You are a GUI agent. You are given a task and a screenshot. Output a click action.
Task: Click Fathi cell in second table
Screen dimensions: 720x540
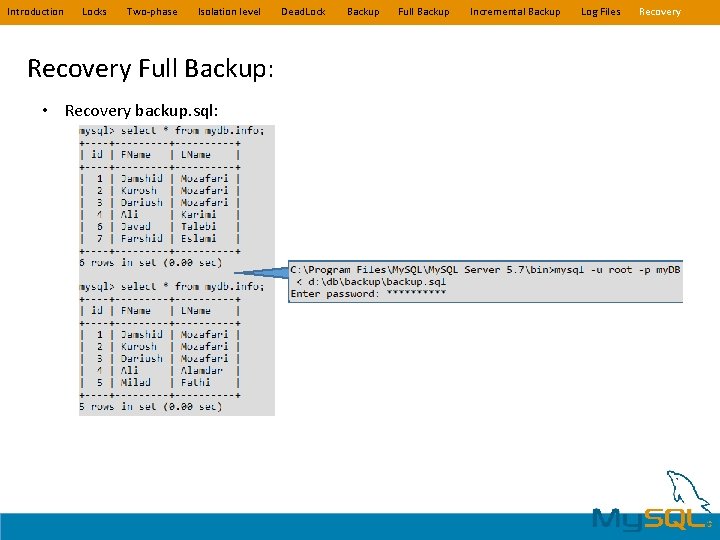196,382
